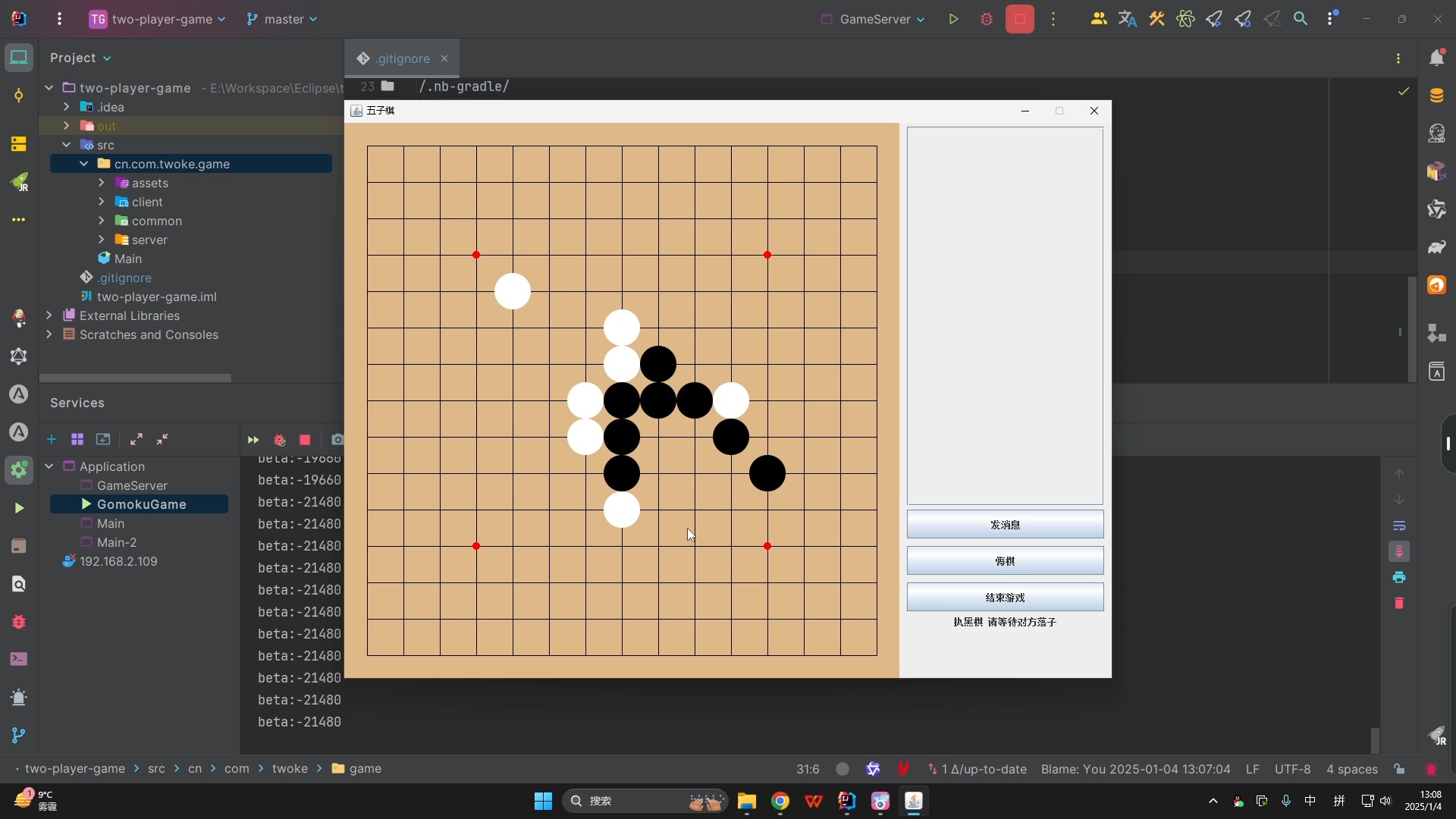Click the 结束游戏 (end game) button
Screen dimensions: 1456x819
coord(1005,598)
